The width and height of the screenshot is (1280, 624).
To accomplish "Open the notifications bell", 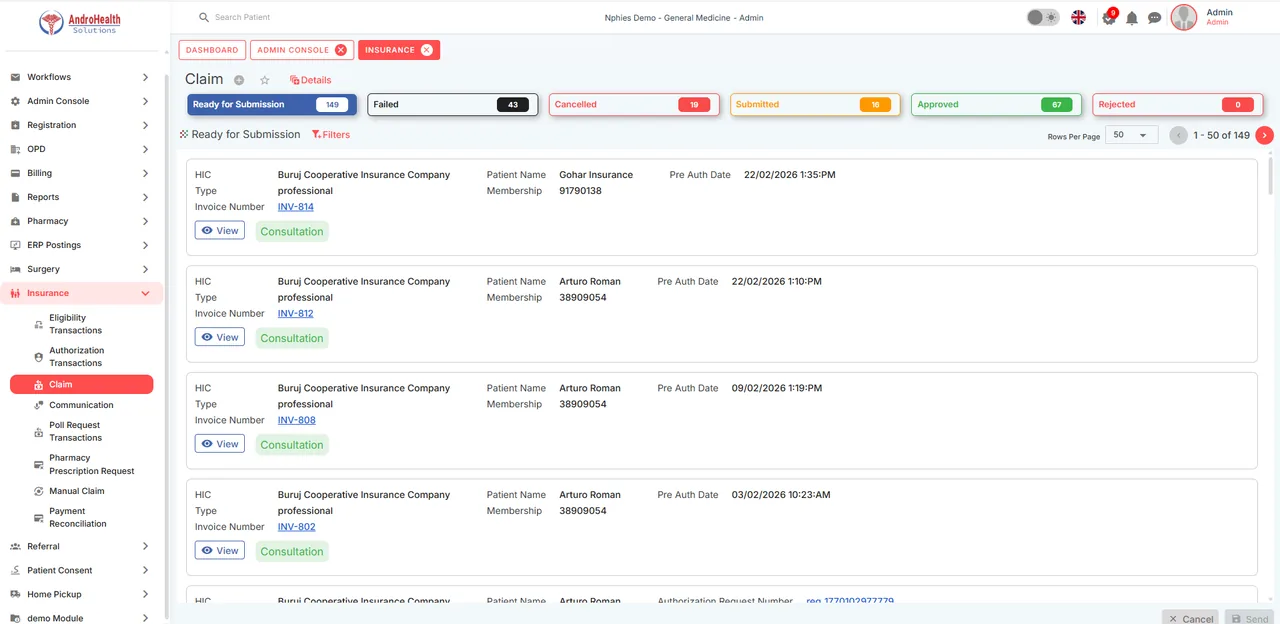I will (1132, 18).
